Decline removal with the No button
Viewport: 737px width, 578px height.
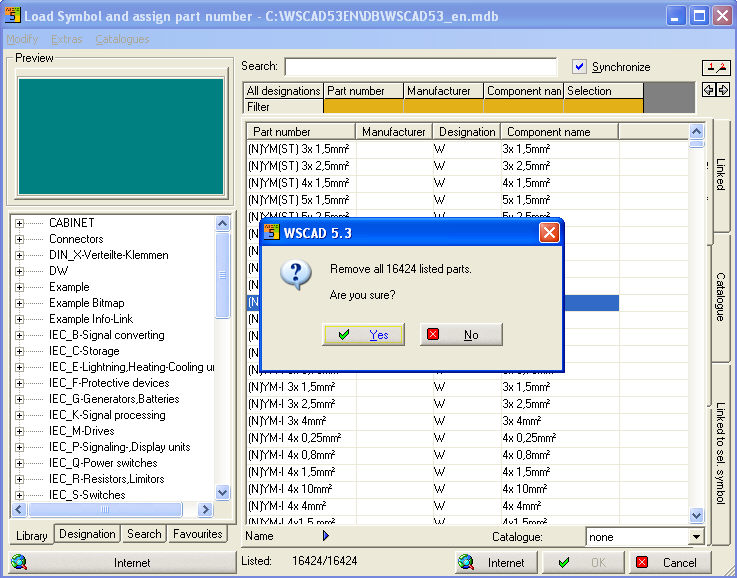coord(461,335)
